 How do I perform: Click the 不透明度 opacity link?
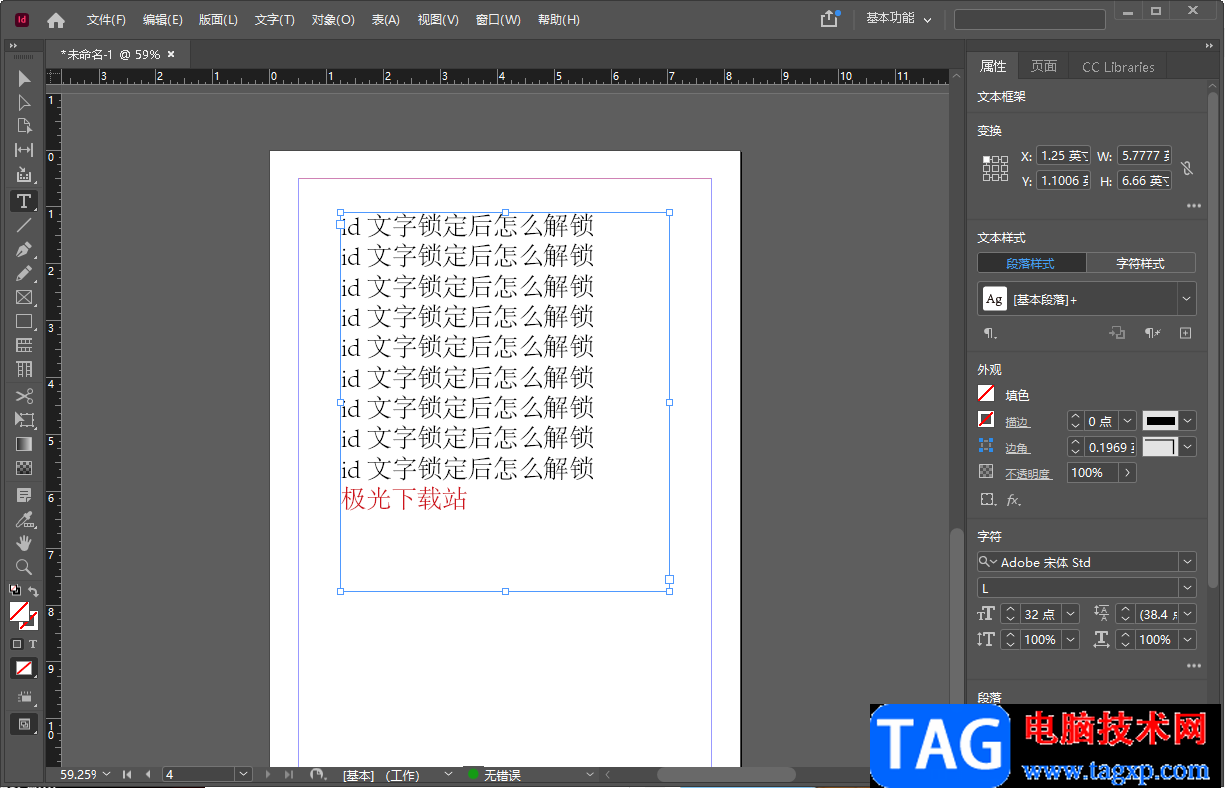[1028, 474]
